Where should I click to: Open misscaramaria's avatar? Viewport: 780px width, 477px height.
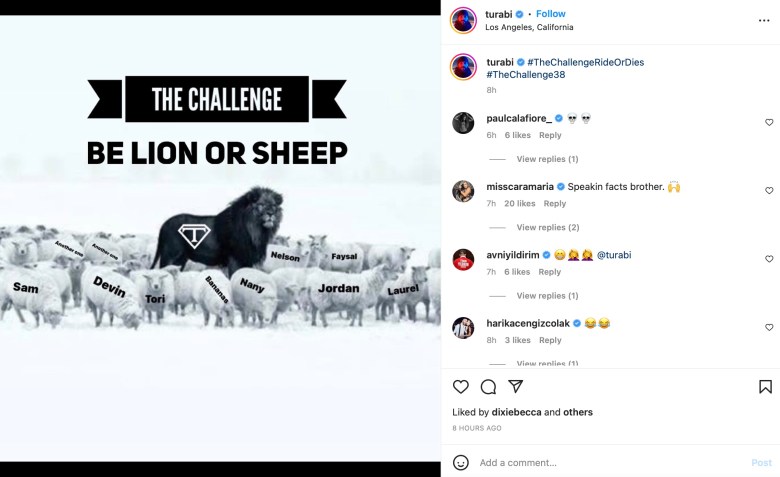click(463, 191)
